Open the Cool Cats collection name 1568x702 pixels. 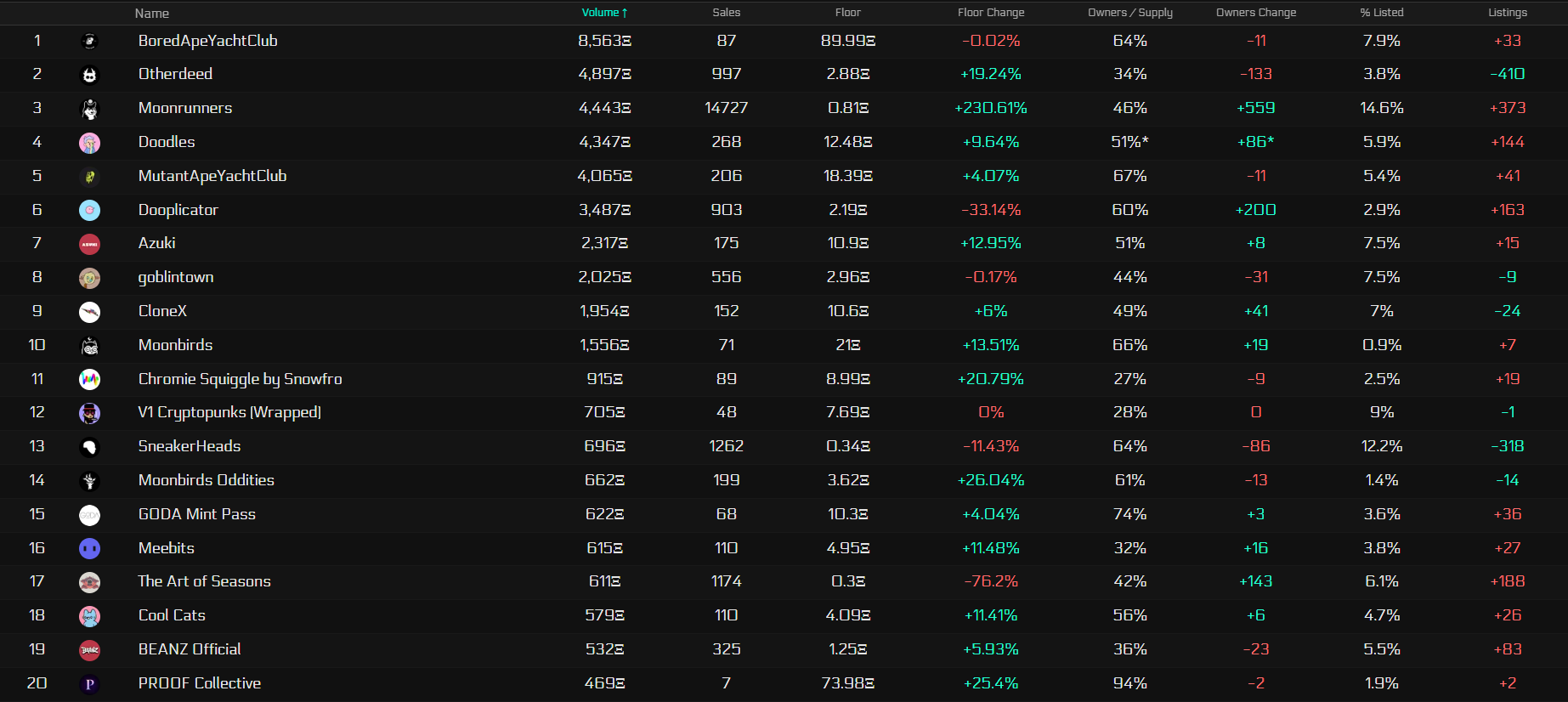click(172, 615)
